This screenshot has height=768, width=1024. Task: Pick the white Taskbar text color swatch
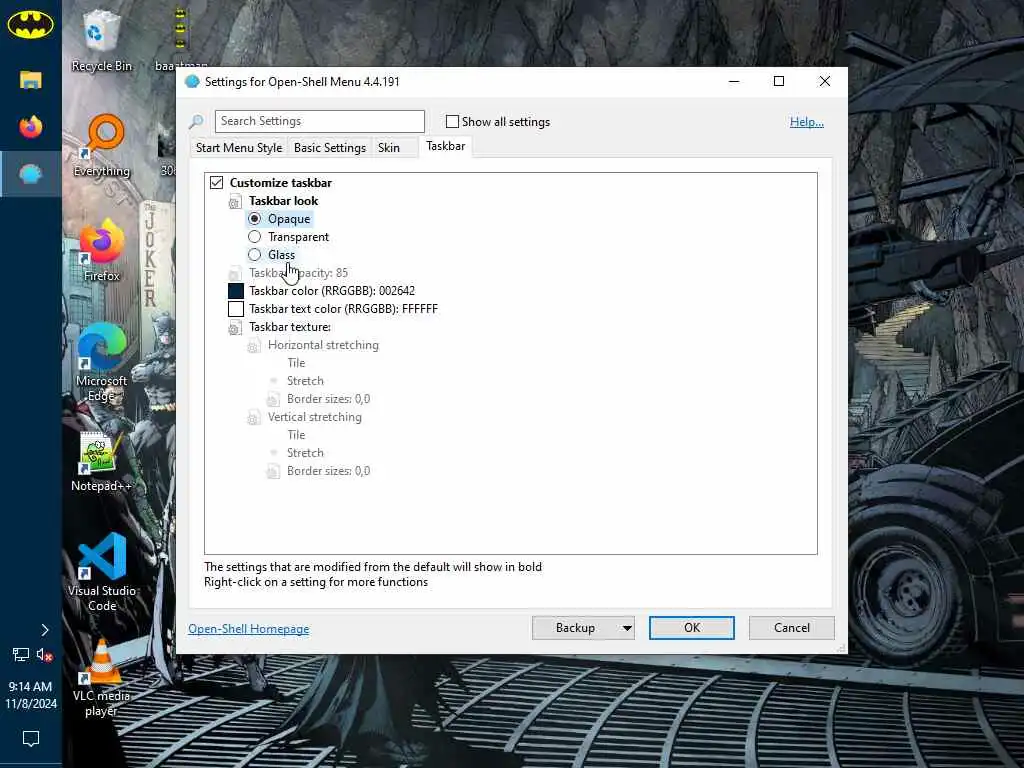click(236, 309)
